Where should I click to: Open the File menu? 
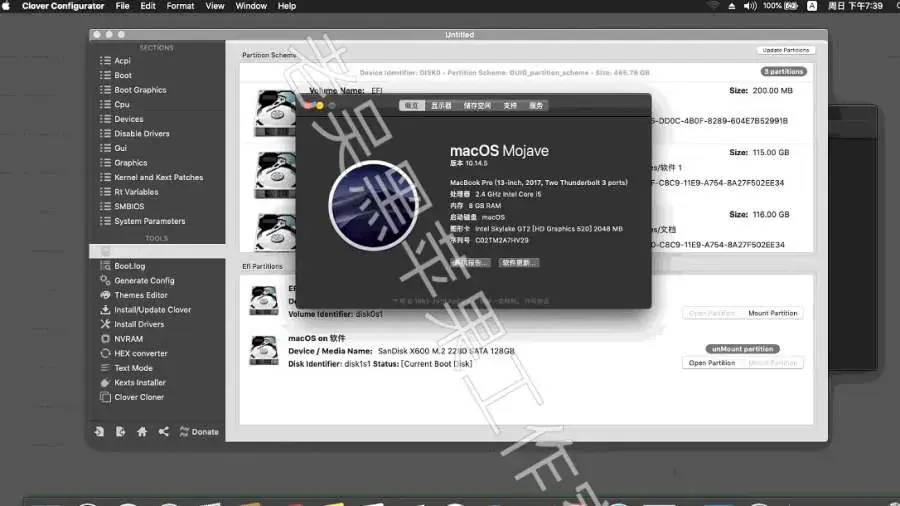pos(122,6)
